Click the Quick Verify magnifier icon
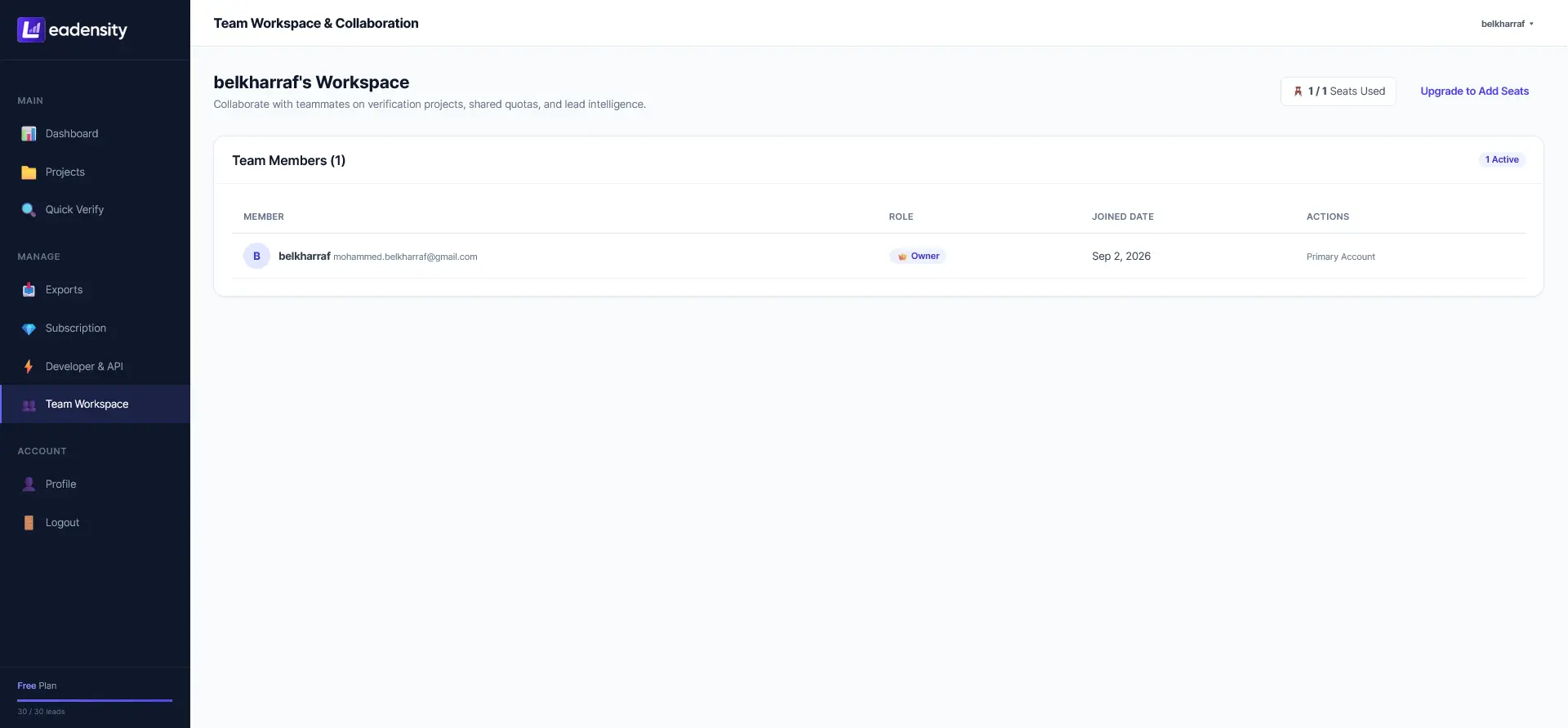 tap(29, 210)
